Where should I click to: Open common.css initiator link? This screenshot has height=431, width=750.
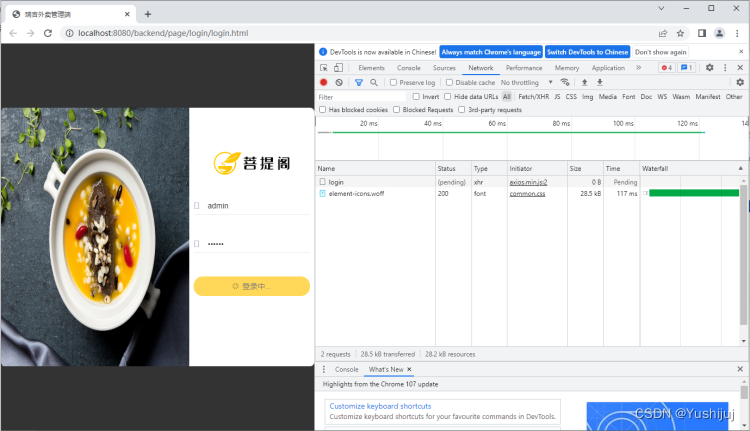(527, 193)
